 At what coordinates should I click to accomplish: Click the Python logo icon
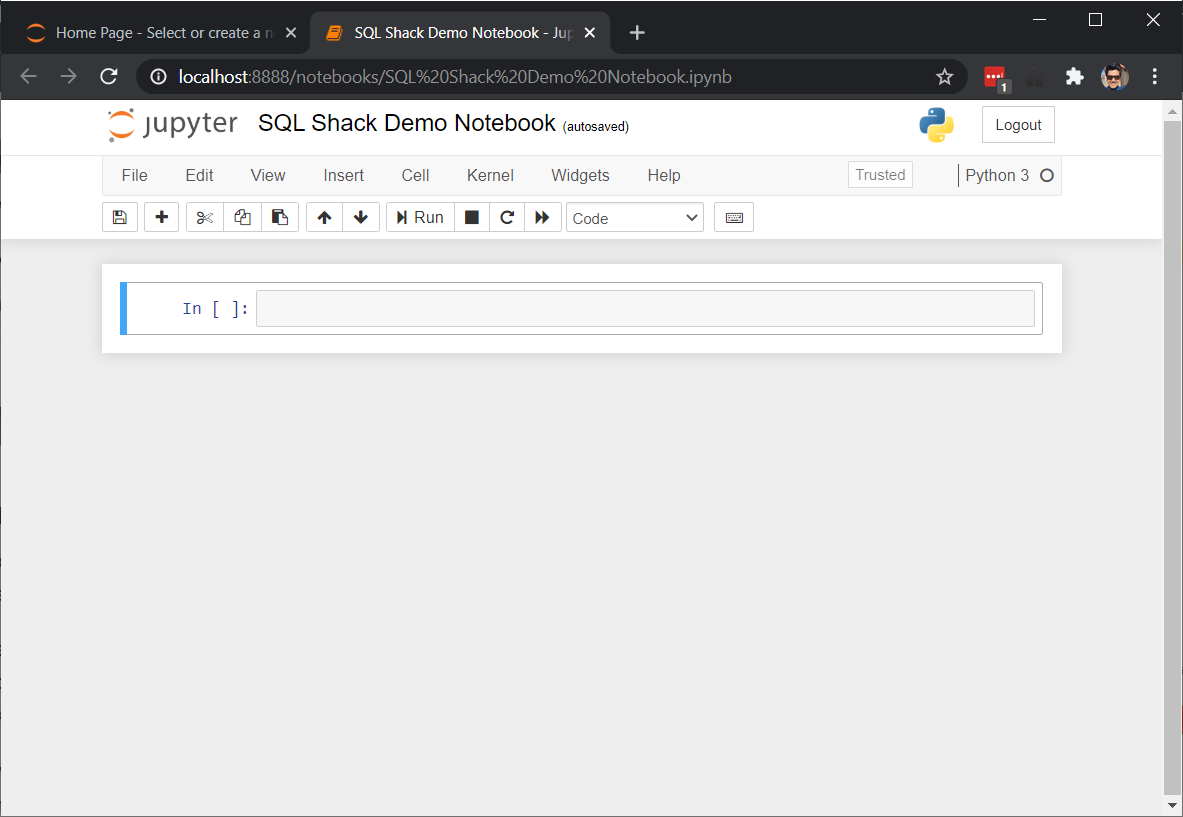(936, 125)
